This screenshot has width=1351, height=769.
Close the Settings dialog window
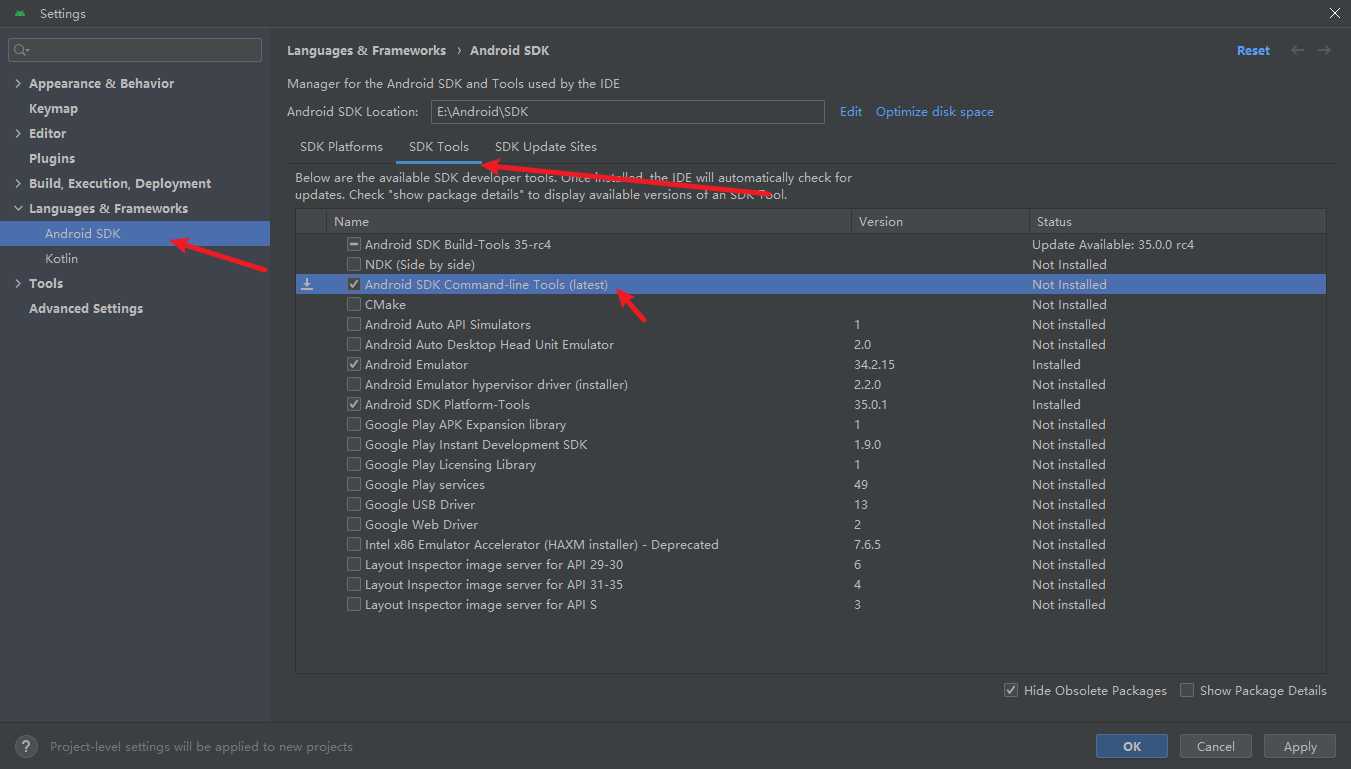[x=1334, y=13]
